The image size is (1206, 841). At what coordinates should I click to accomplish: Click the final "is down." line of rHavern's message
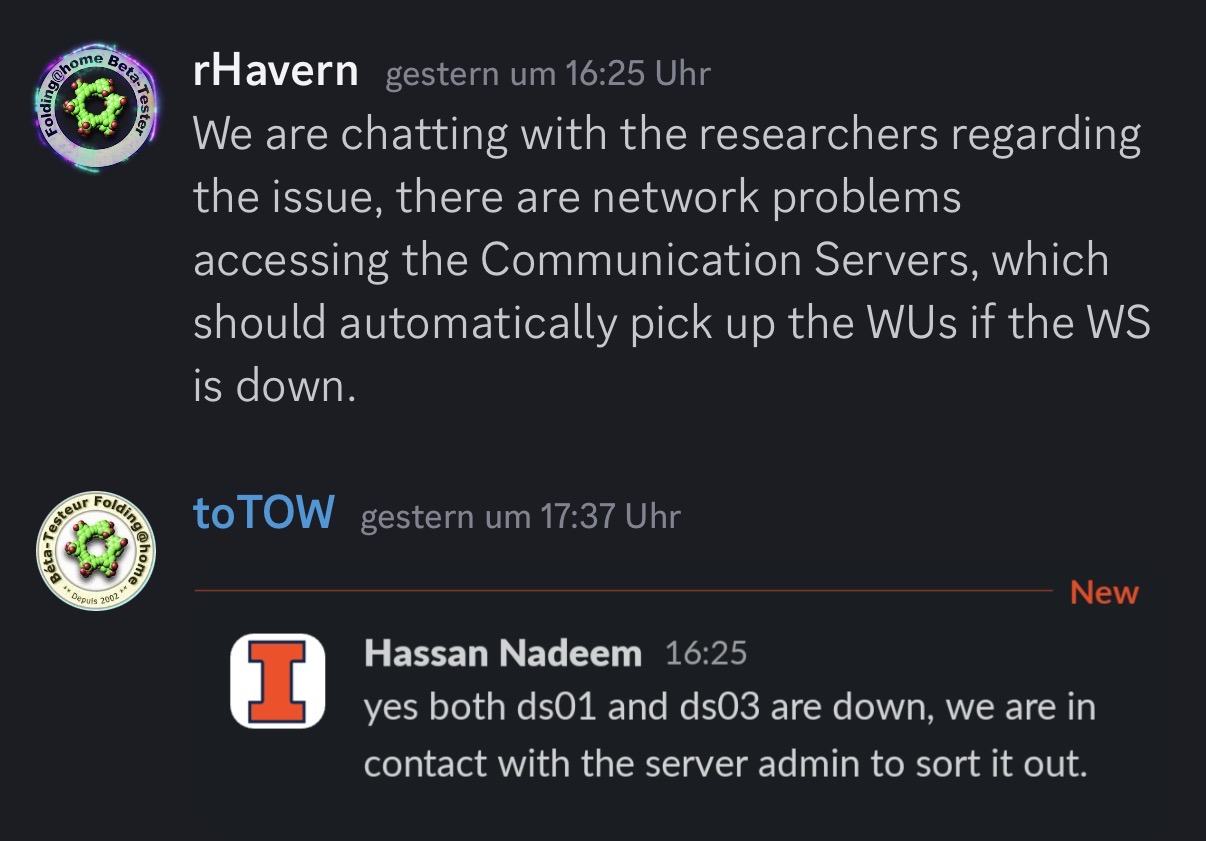coord(274,384)
